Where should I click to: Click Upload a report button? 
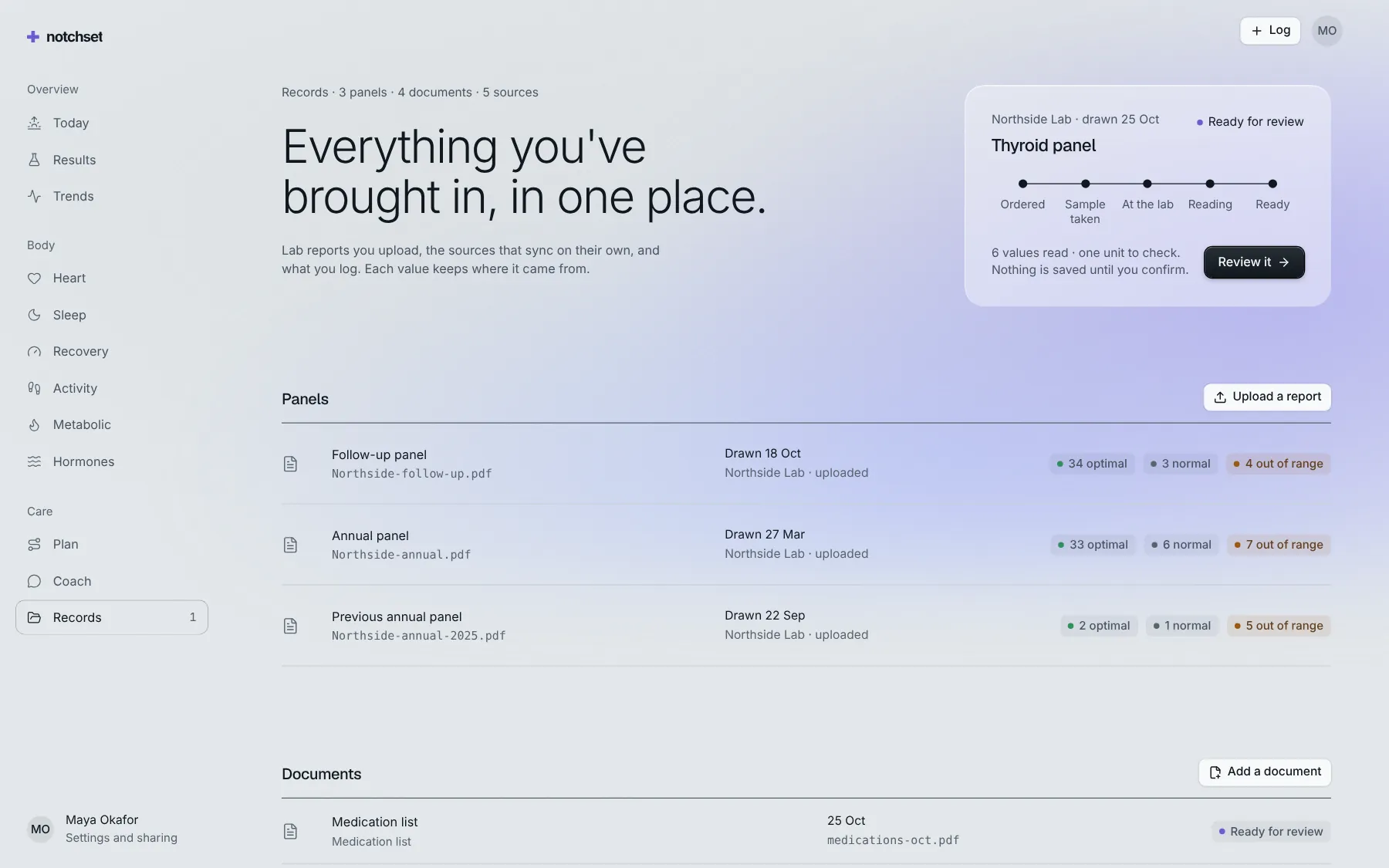[x=1267, y=397]
